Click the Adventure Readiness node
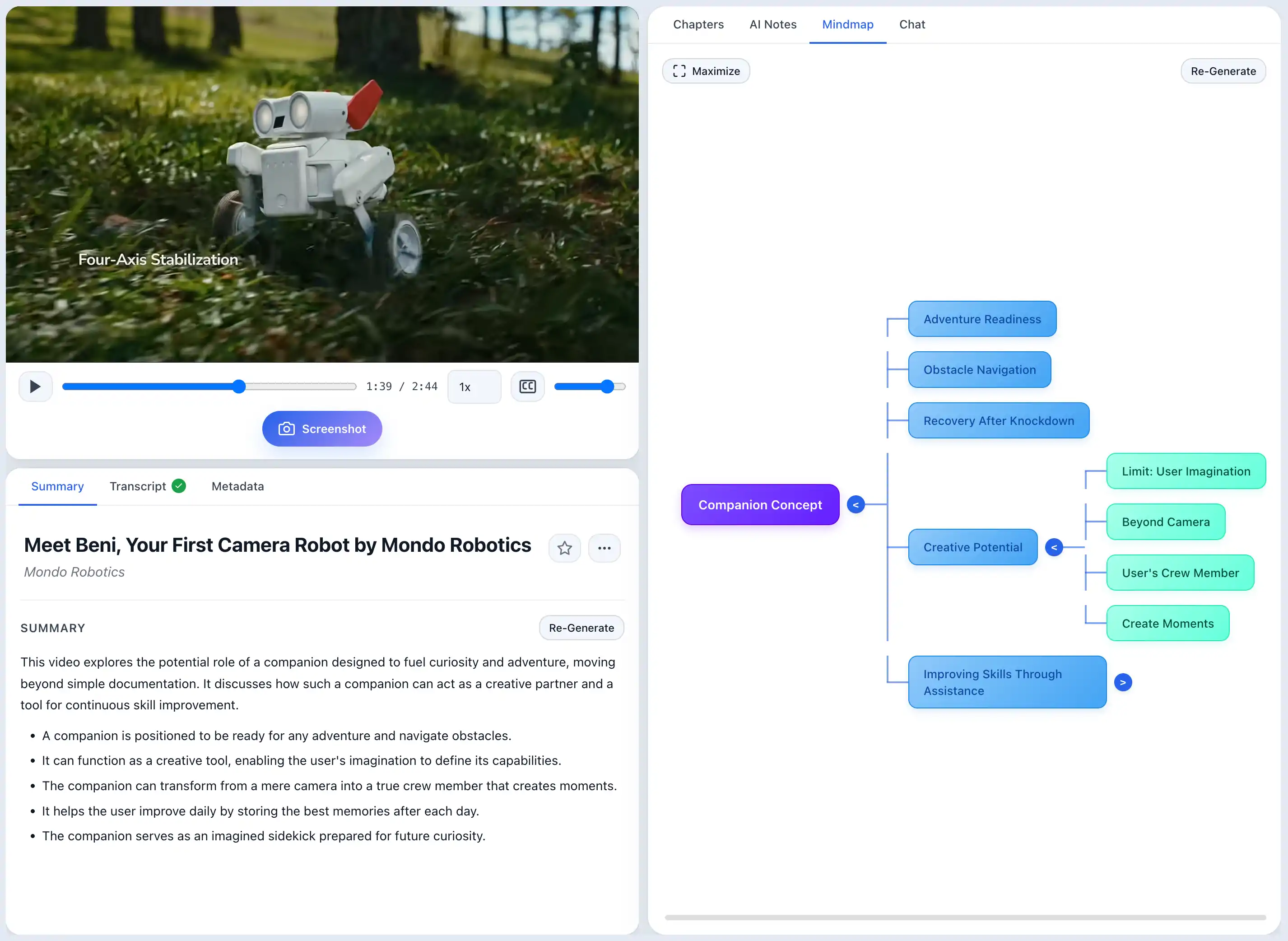This screenshot has height=941, width=1288. (x=982, y=319)
